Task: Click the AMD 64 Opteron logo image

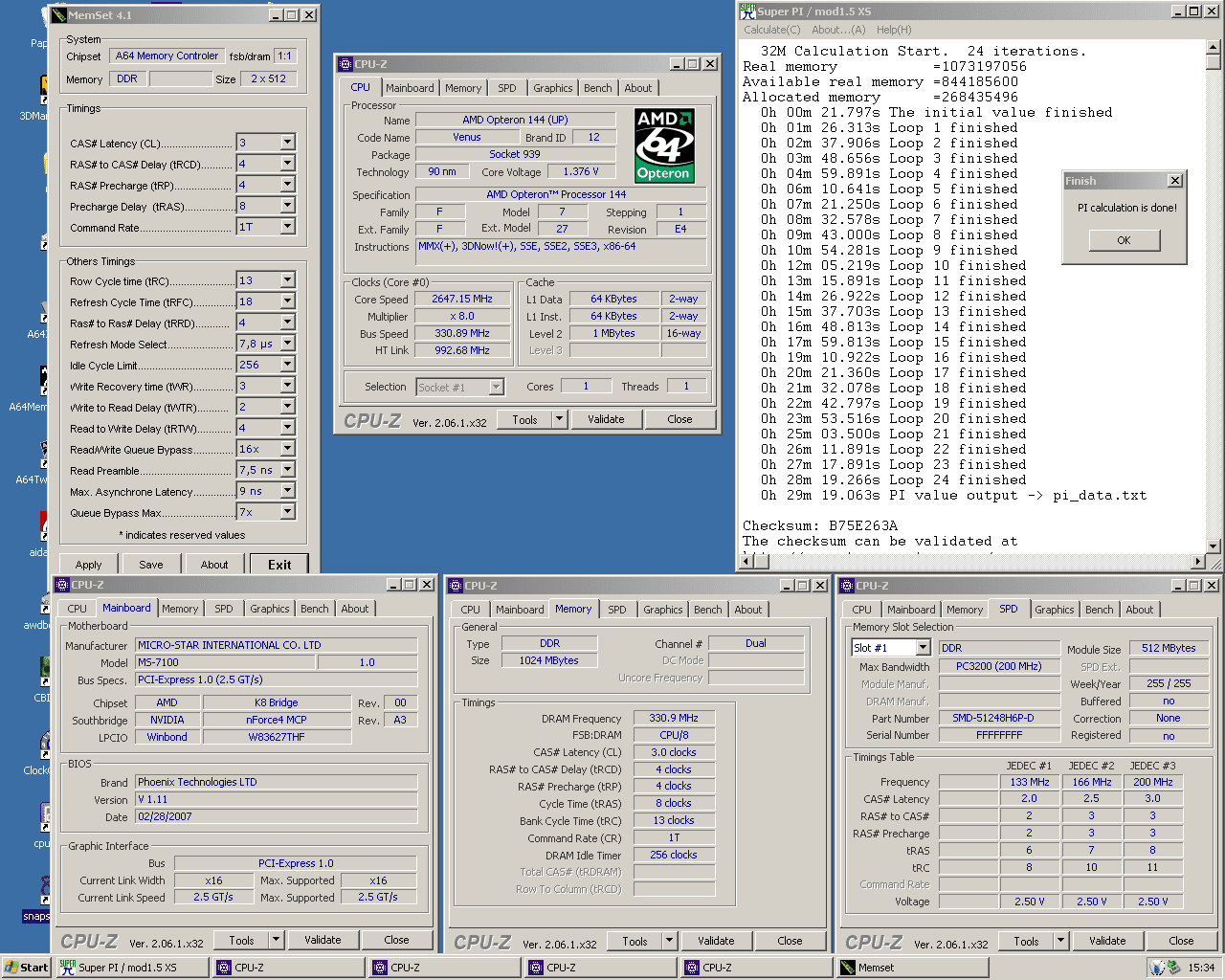Action: (665, 145)
